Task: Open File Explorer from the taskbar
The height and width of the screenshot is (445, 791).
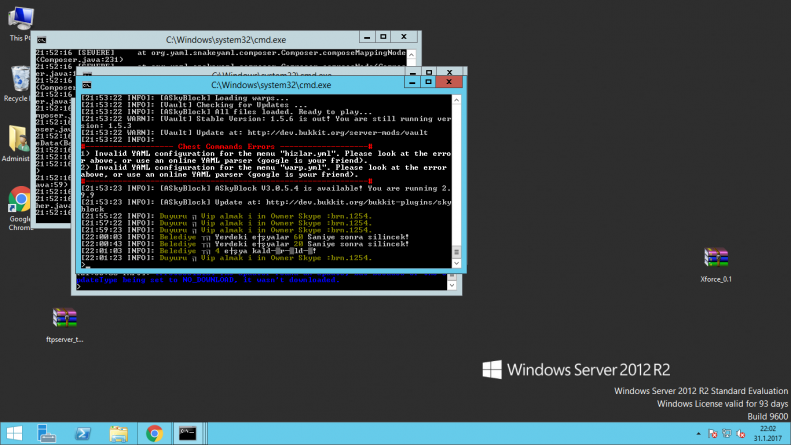Action: (119, 433)
